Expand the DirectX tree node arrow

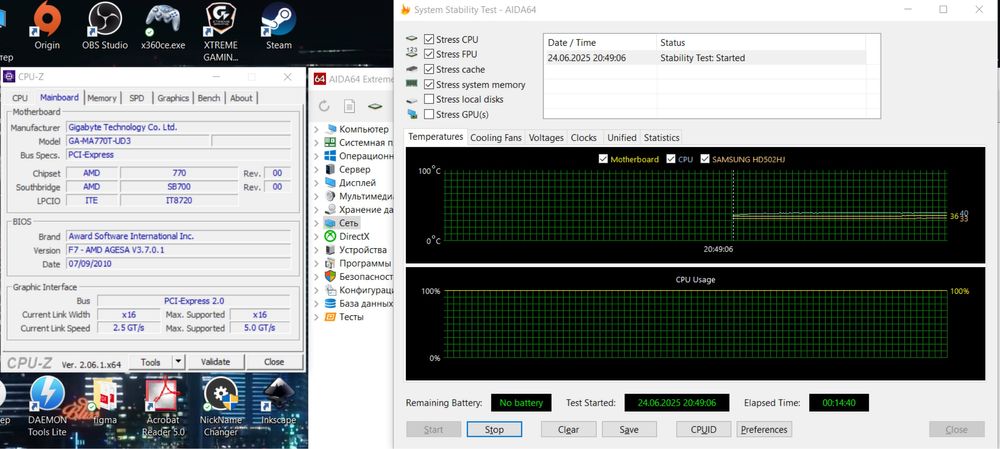pos(316,237)
